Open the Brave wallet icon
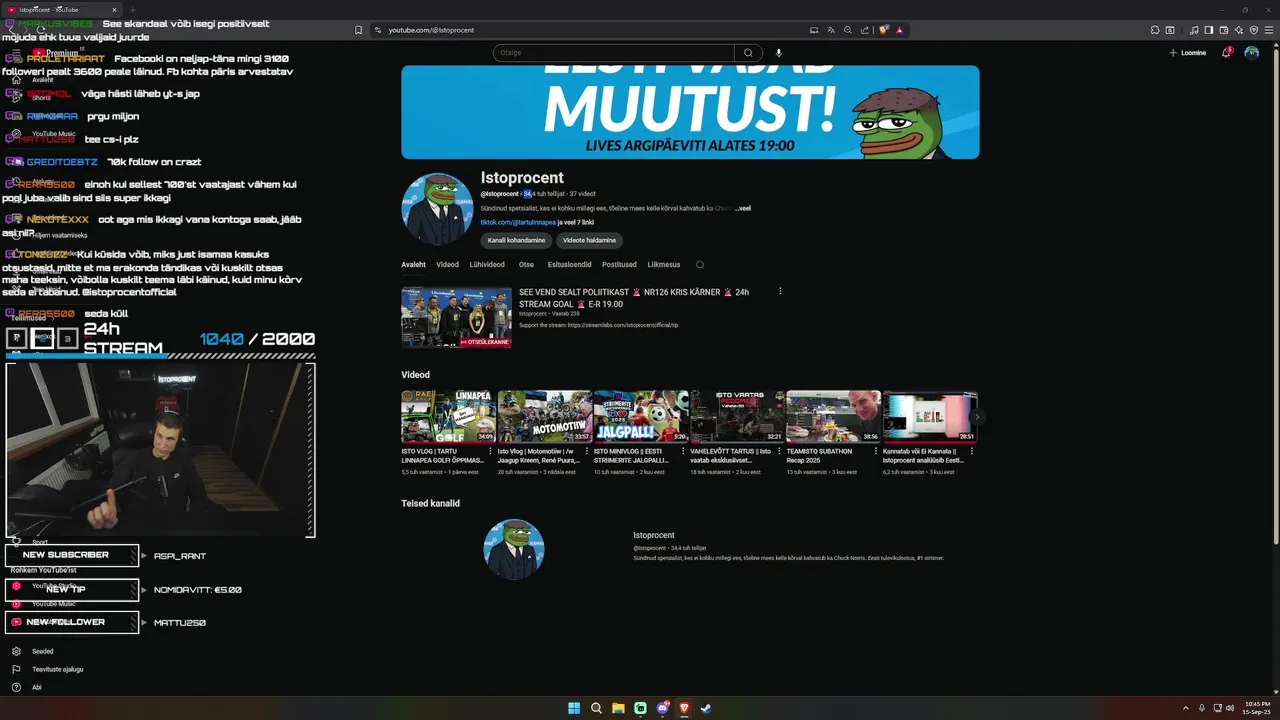The height and width of the screenshot is (720, 1280). [1224, 30]
